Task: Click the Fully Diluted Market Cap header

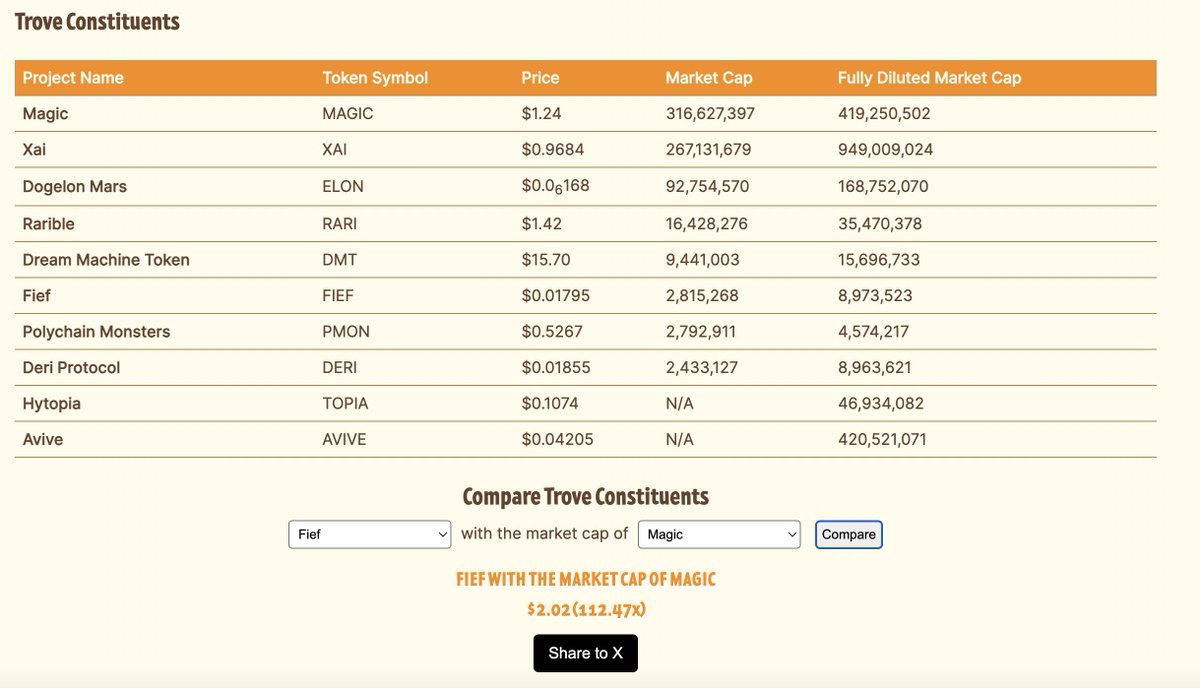Action: pos(929,78)
